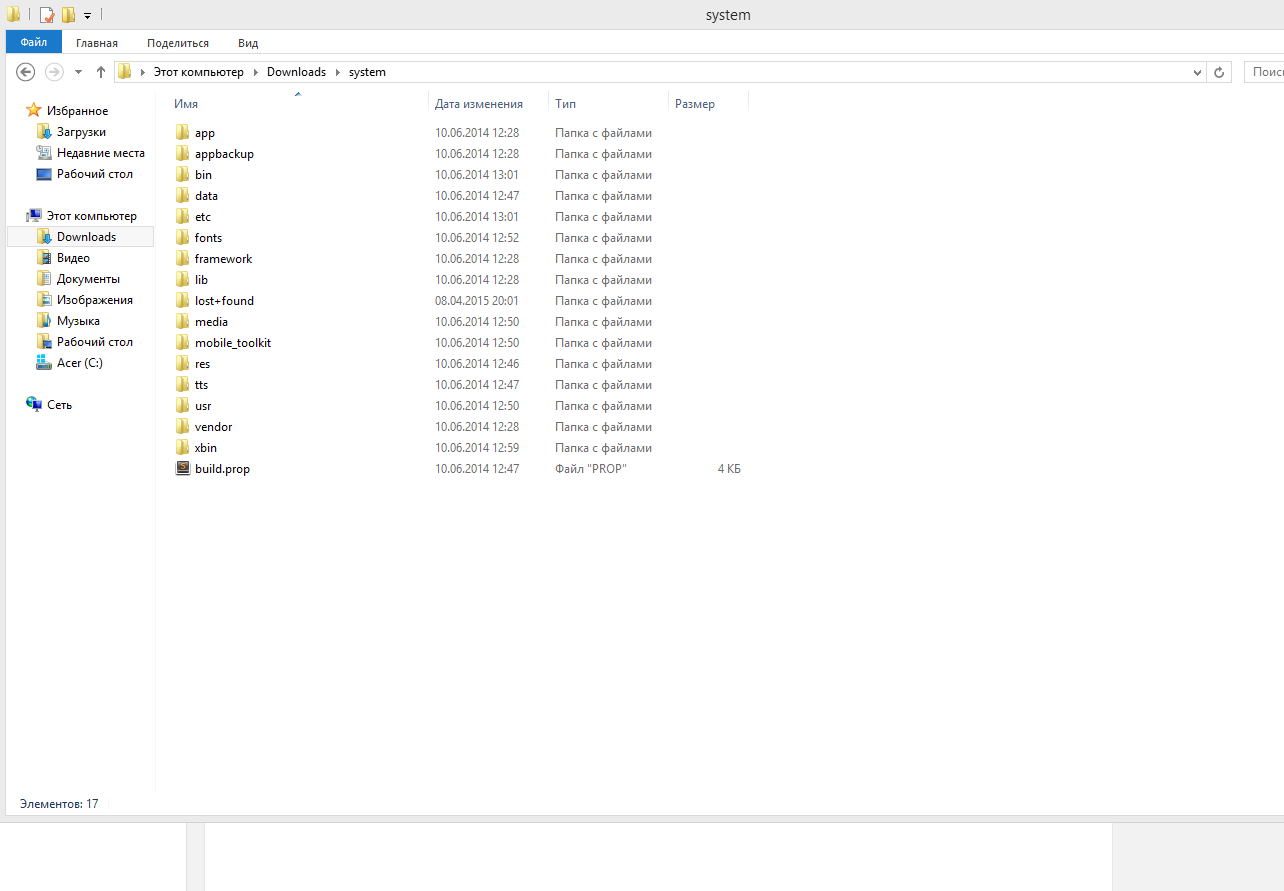Expand the address bar history dropdown

[1198, 72]
